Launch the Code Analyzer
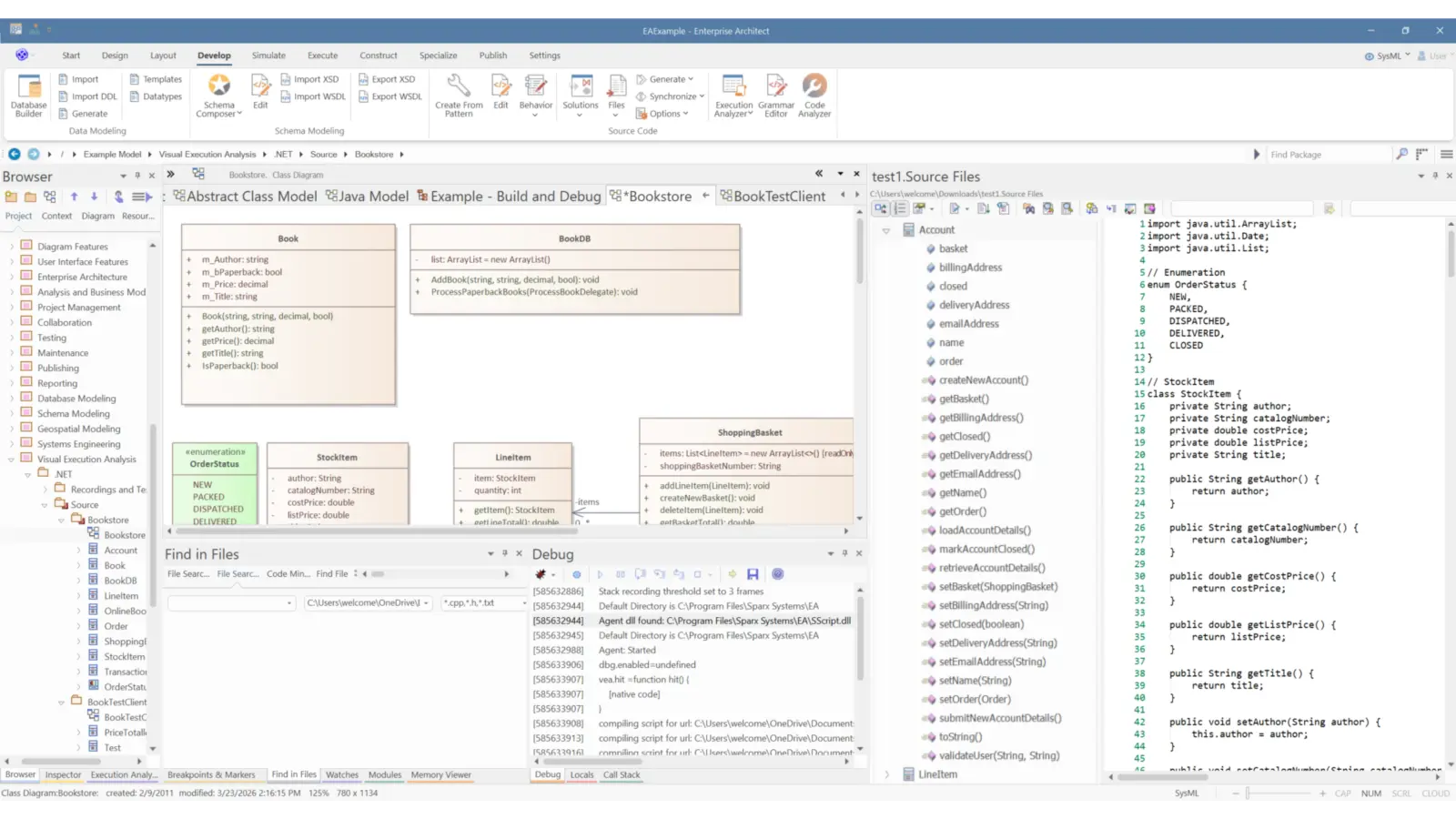 [x=814, y=96]
